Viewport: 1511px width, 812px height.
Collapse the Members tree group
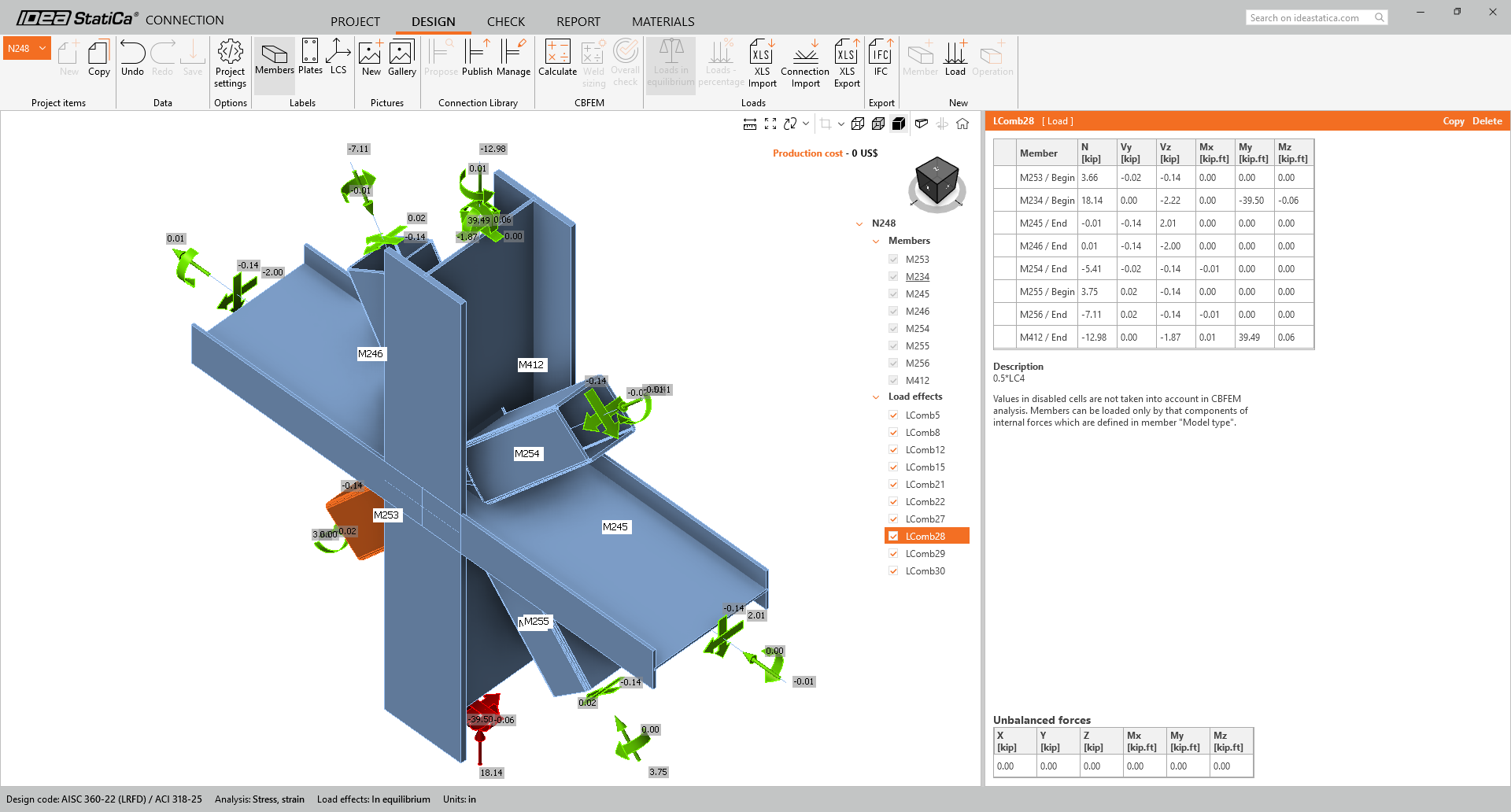[876, 241]
